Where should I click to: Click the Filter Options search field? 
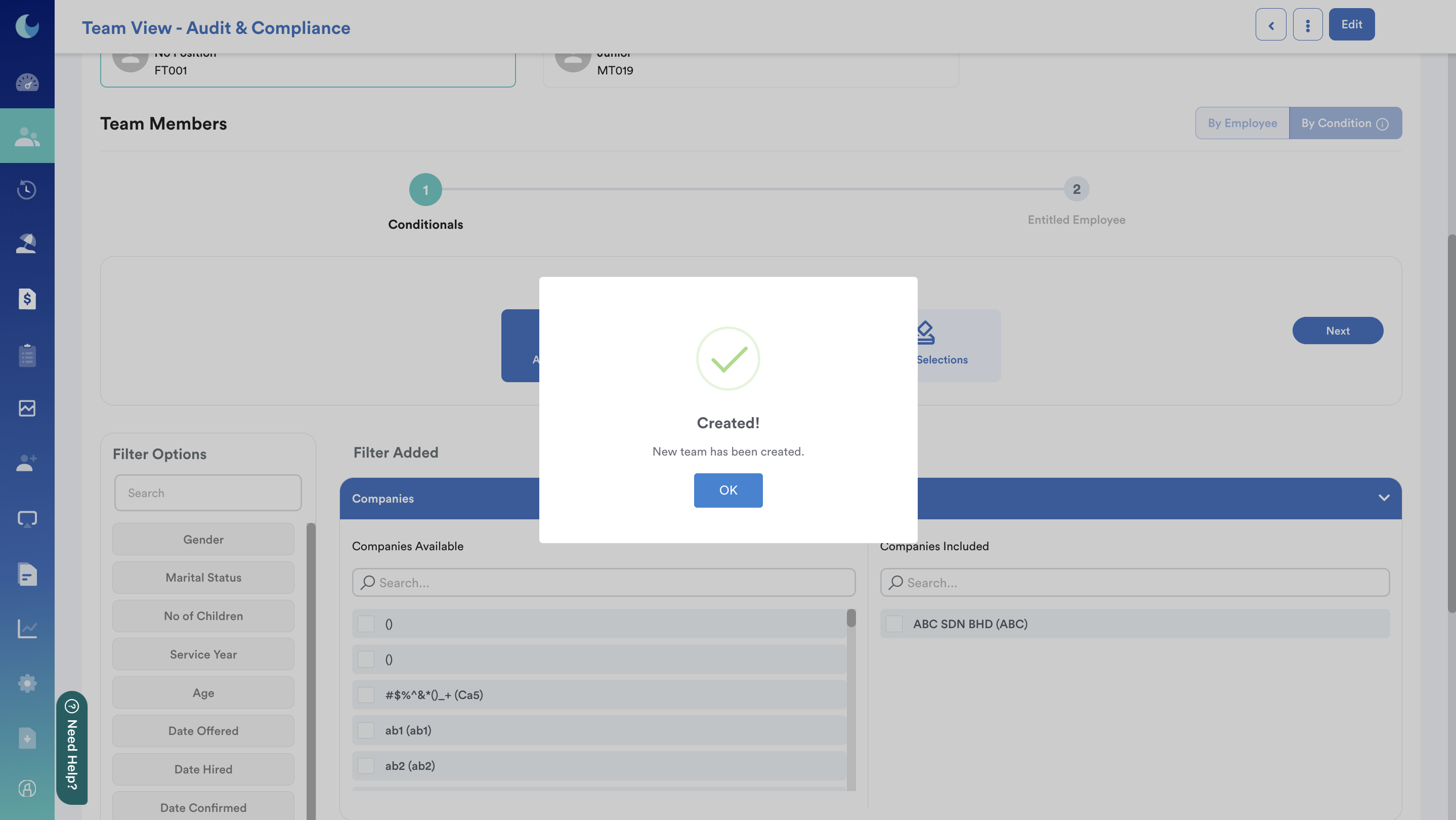(207, 493)
